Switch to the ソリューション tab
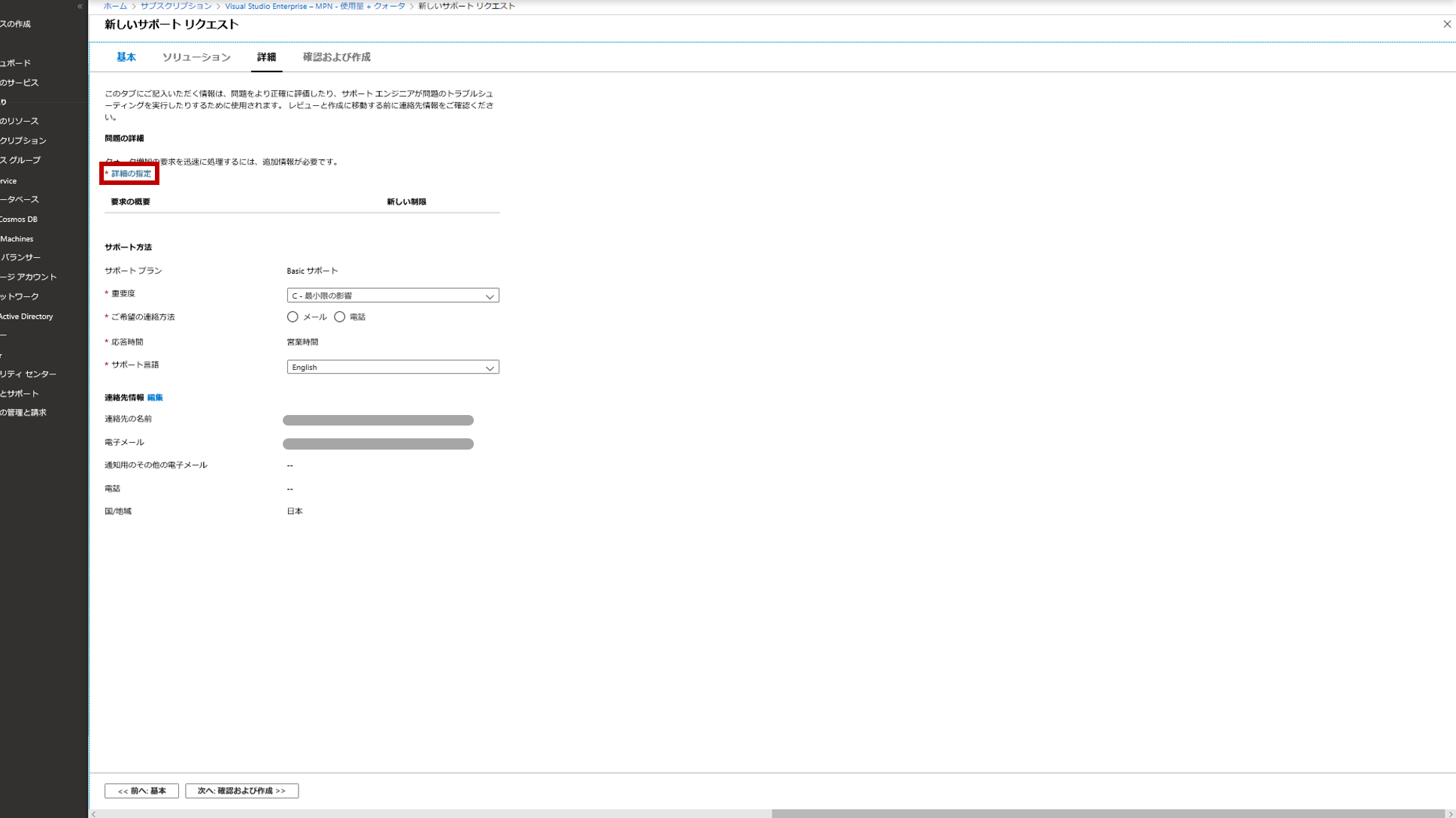Viewport: 1456px width, 818px height. click(x=196, y=57)
